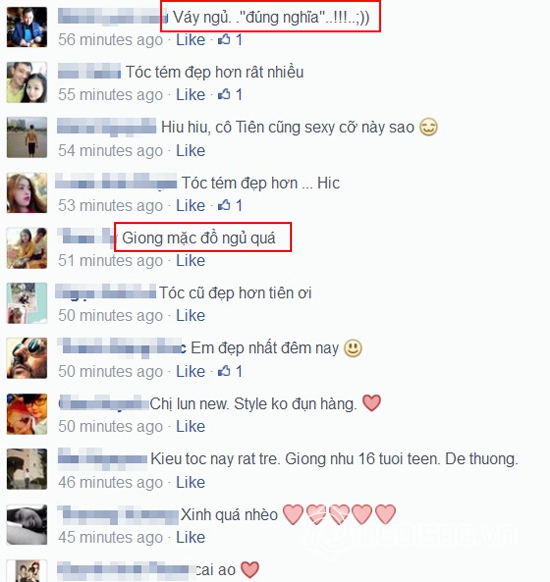Click heart emoji after 'Style ko đụn hàng'
Image resolution: width=550 pixels, height=582 pixels.
[x=371, y=403]
